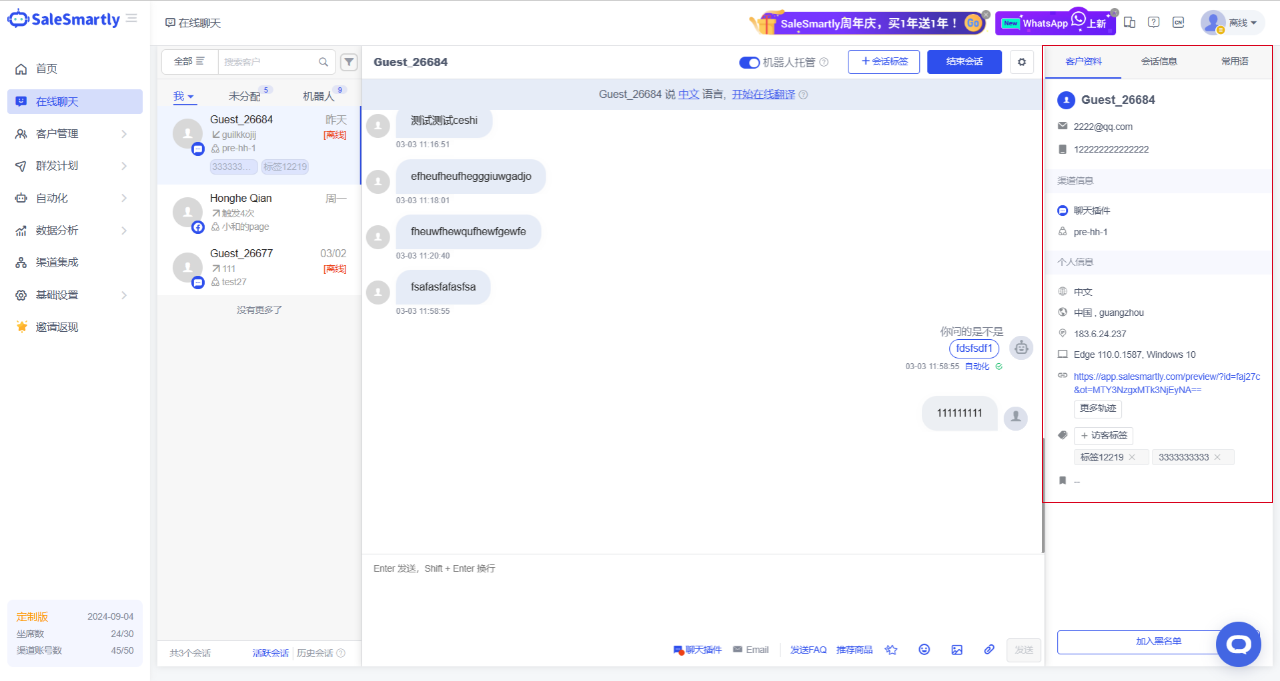Click the 开始在线翻译 link
Image resolution: width=1280 pixels, height=681 pixels.
click(762, 94)
